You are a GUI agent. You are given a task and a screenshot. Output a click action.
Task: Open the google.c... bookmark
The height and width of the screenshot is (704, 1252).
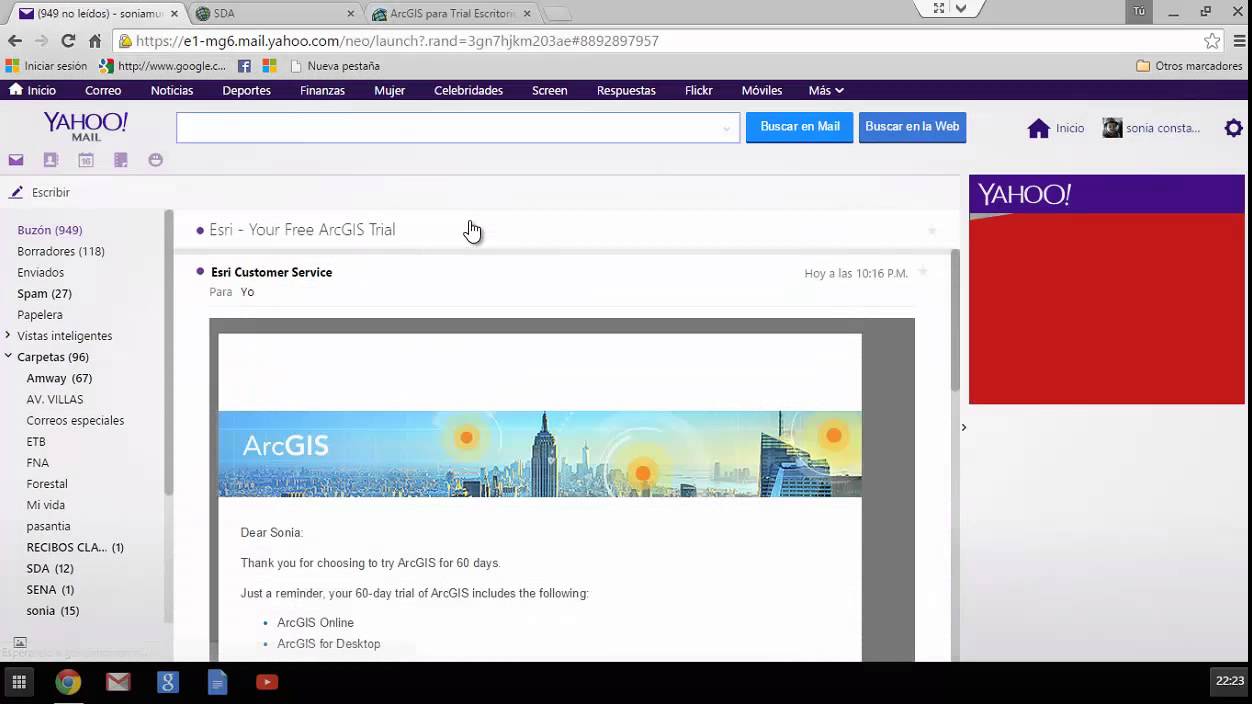coord(163,66)
